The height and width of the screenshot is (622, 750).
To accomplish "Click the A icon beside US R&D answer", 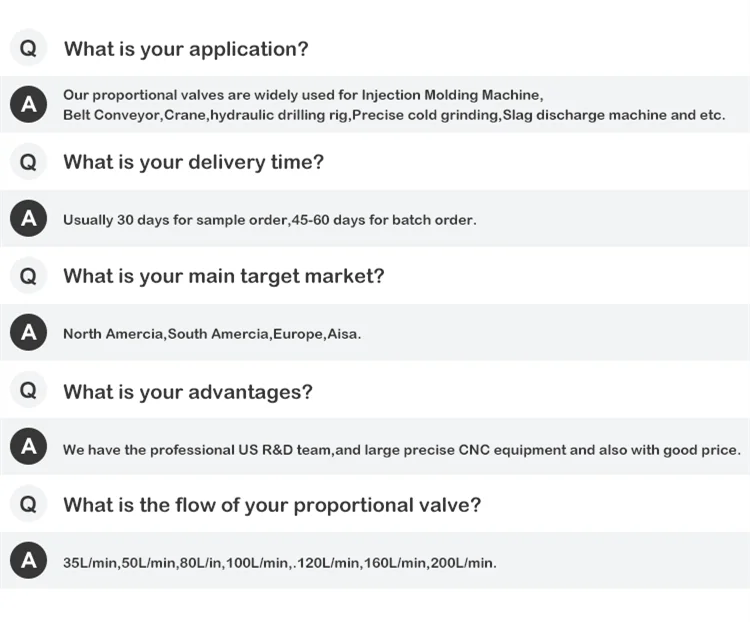I will (28, 448).
